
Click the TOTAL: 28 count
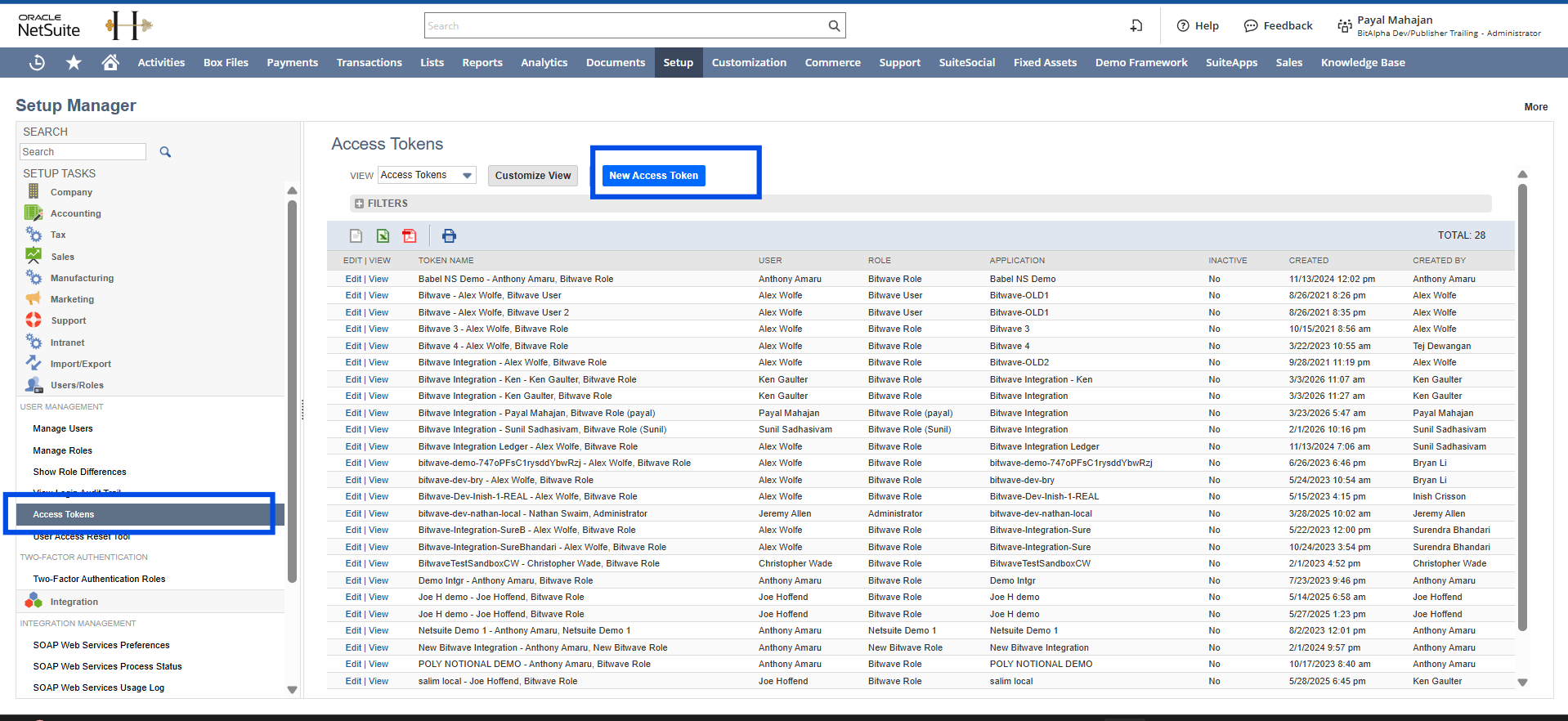(1462, 235)
